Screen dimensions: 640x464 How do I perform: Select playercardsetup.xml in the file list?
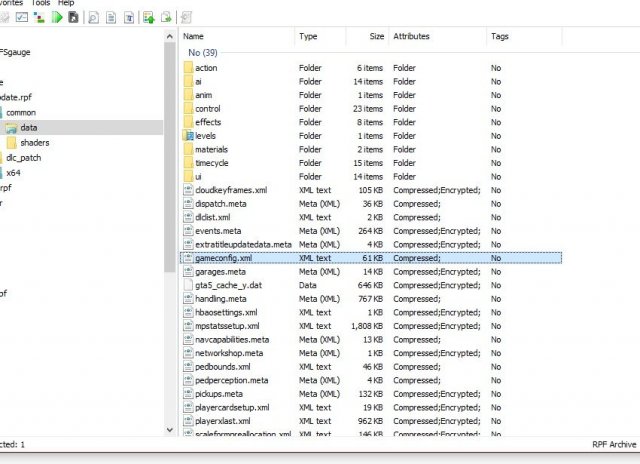pos(371,407)
